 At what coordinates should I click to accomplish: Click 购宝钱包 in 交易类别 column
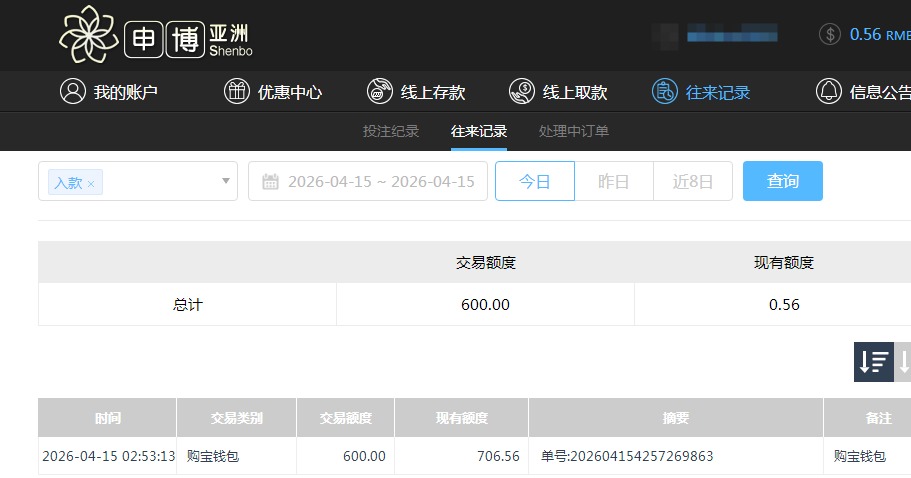coord(213,456)
